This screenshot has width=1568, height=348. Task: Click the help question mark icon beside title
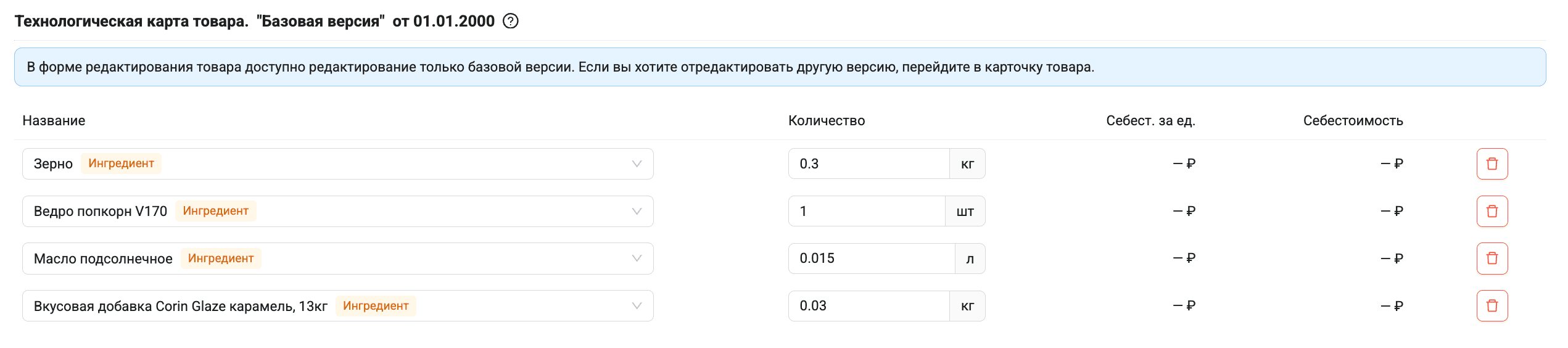tap(511, 21)
